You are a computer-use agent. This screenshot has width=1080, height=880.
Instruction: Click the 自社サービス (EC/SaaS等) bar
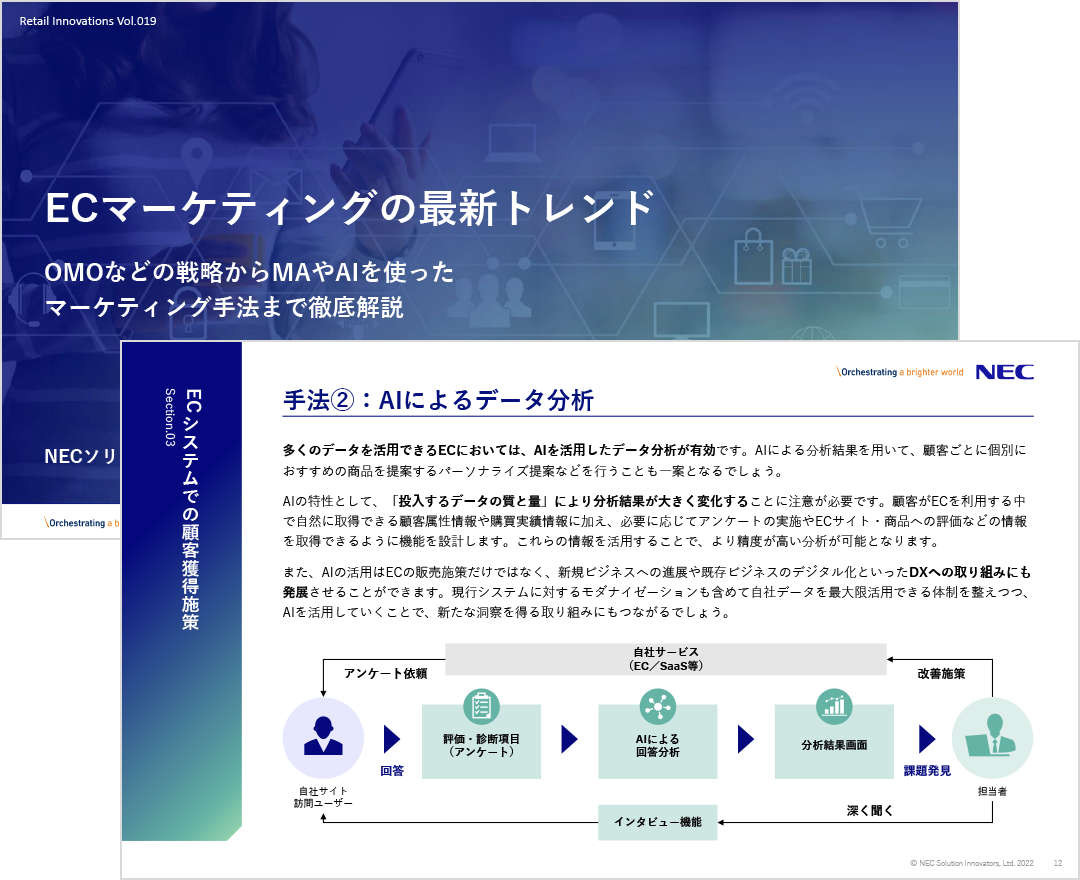(665, 659)
